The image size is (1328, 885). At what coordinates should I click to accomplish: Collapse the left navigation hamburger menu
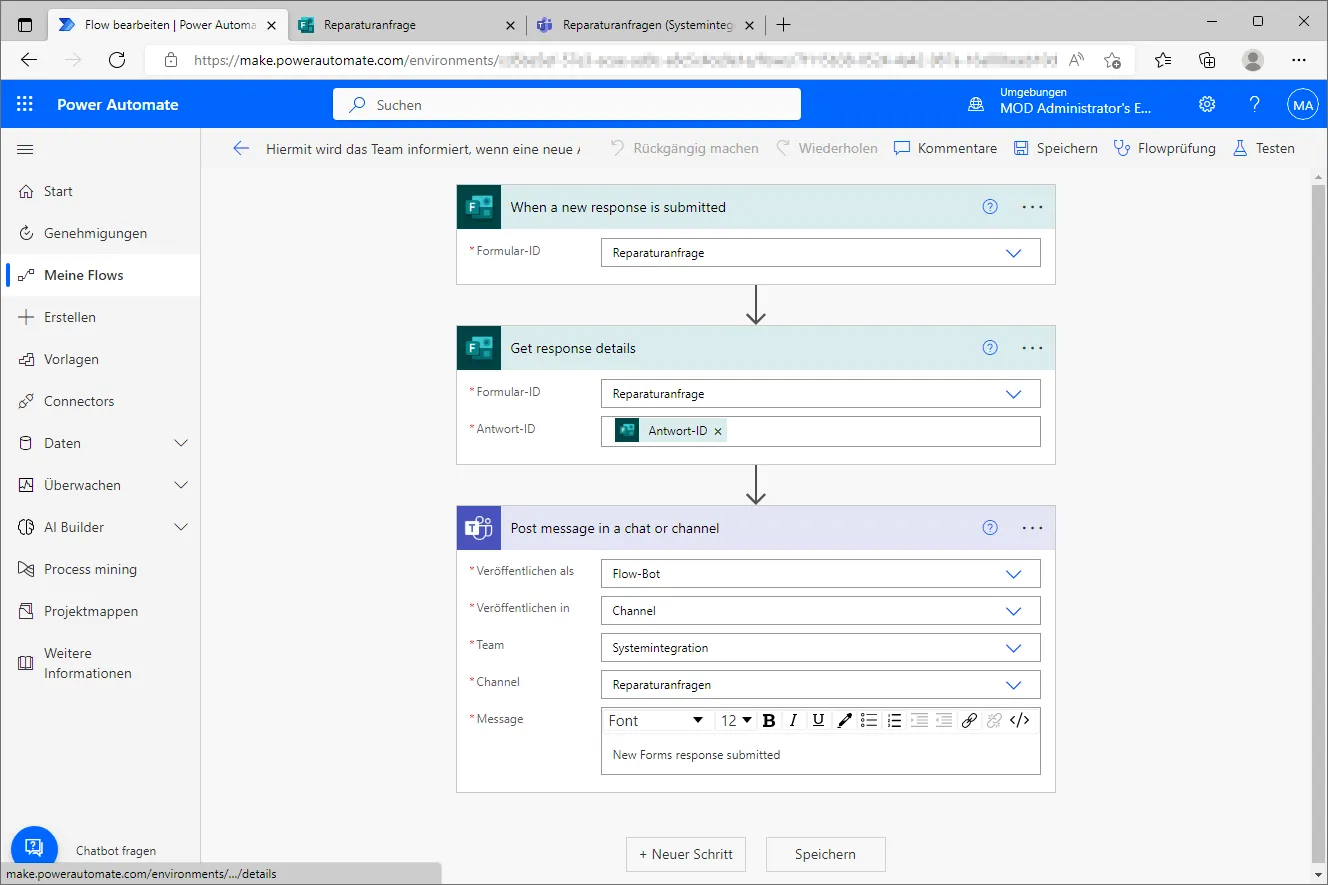(26, 149)
